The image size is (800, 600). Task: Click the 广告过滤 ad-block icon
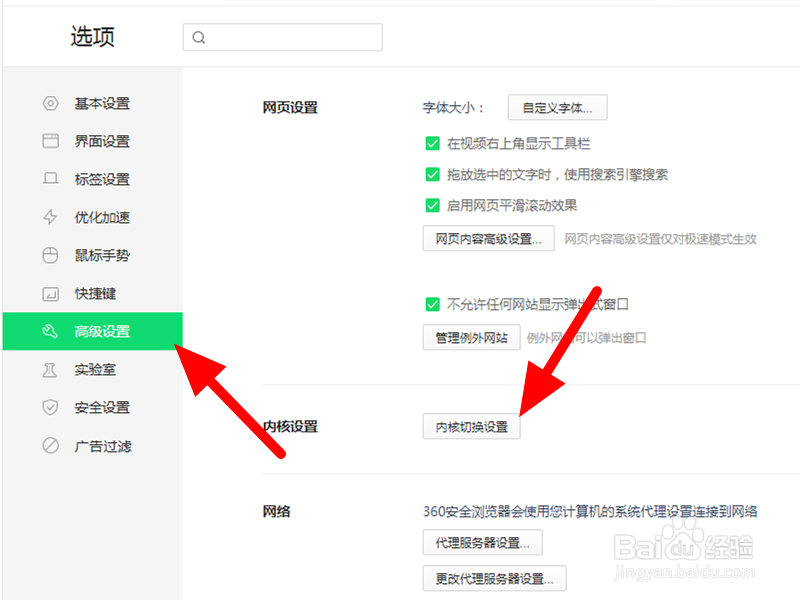[x=50, y=445]
